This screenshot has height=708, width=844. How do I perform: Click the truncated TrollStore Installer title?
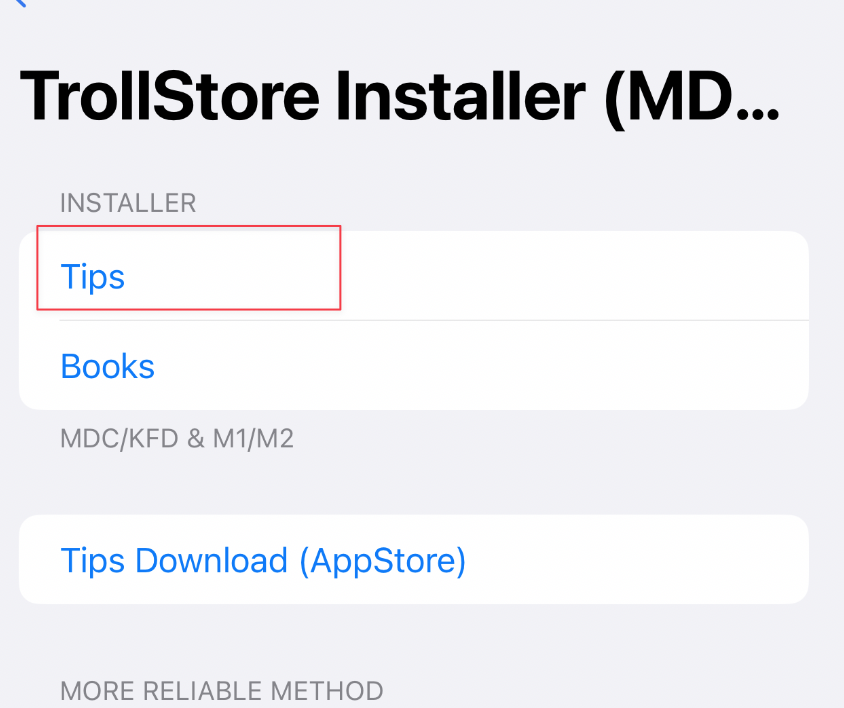click(x=400, y=98)
